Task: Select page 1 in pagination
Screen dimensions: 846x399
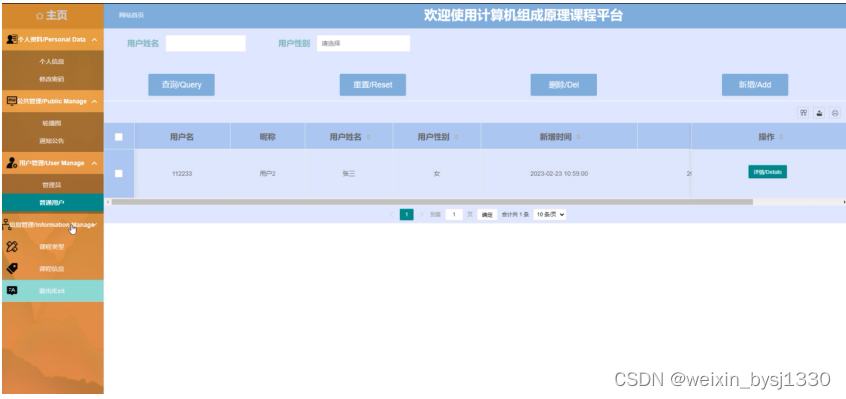Action: pos(406,215)
